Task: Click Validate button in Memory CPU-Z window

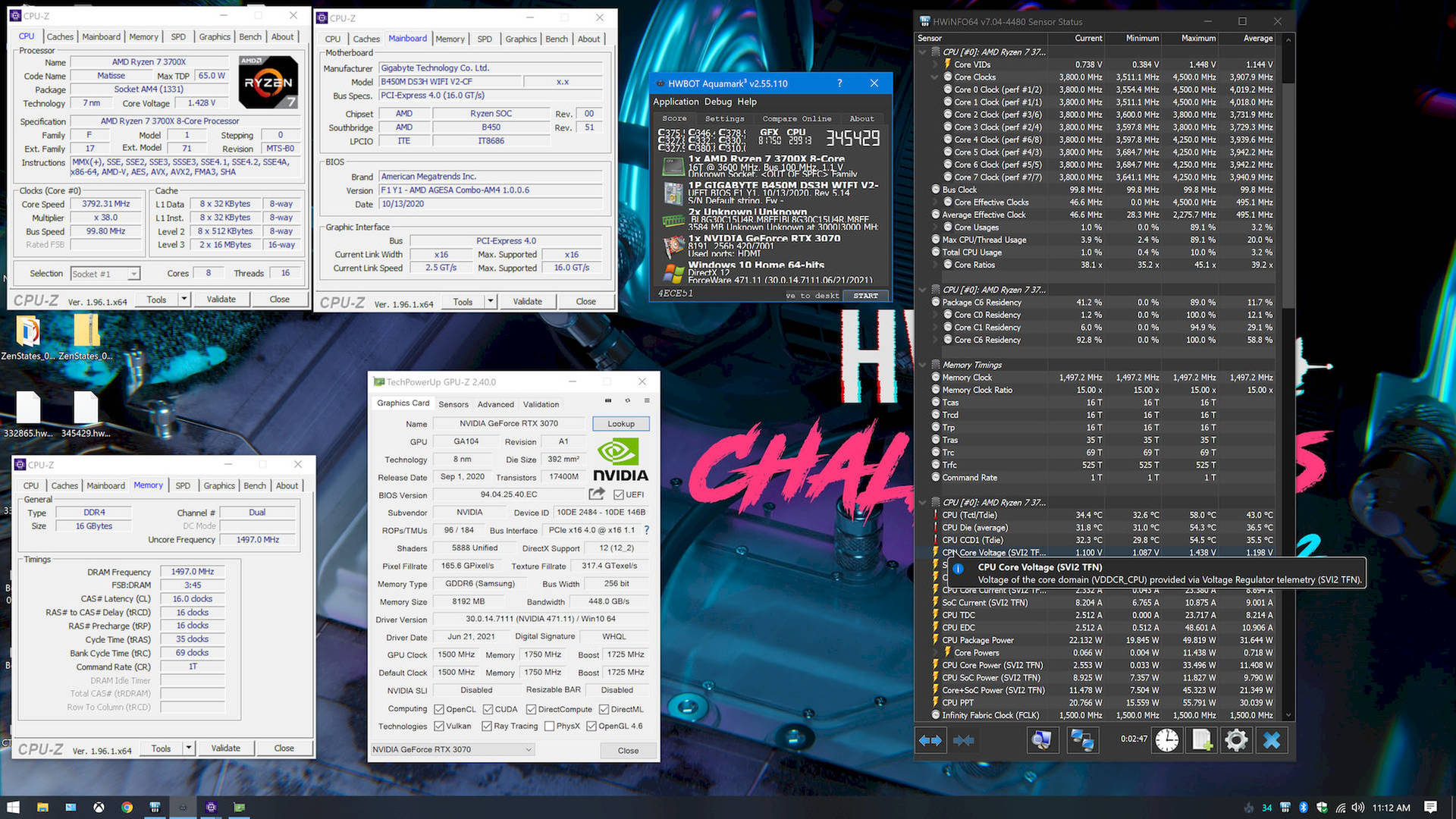Action: 225,748
